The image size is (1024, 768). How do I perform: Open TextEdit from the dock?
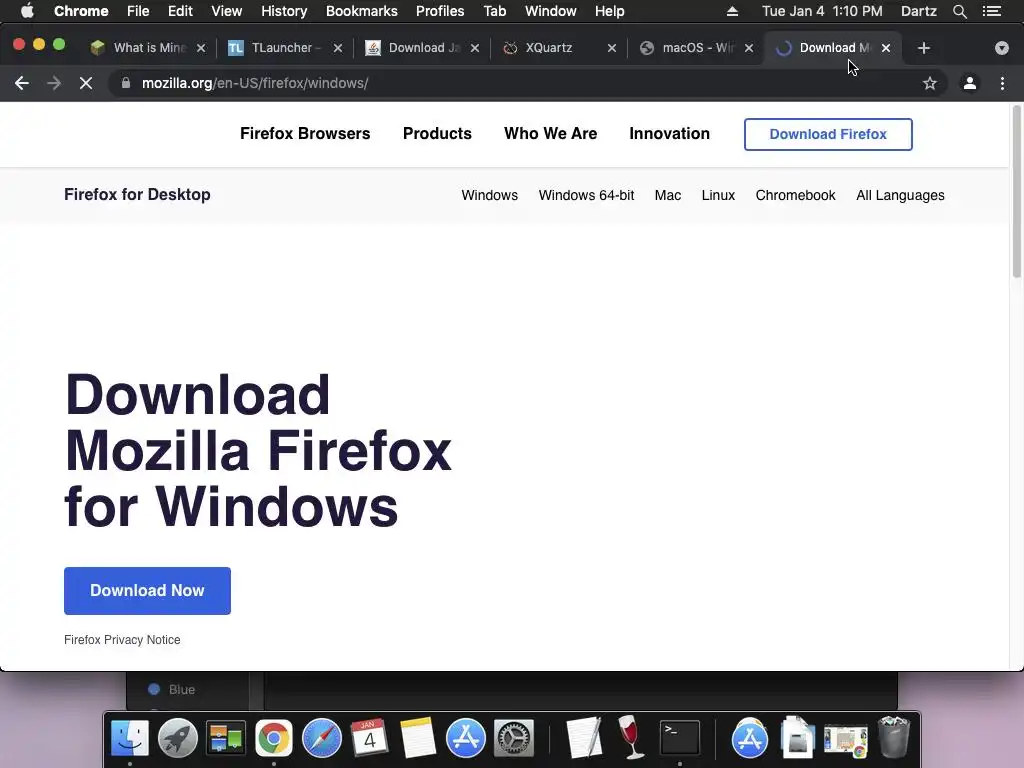click(584, 739)
